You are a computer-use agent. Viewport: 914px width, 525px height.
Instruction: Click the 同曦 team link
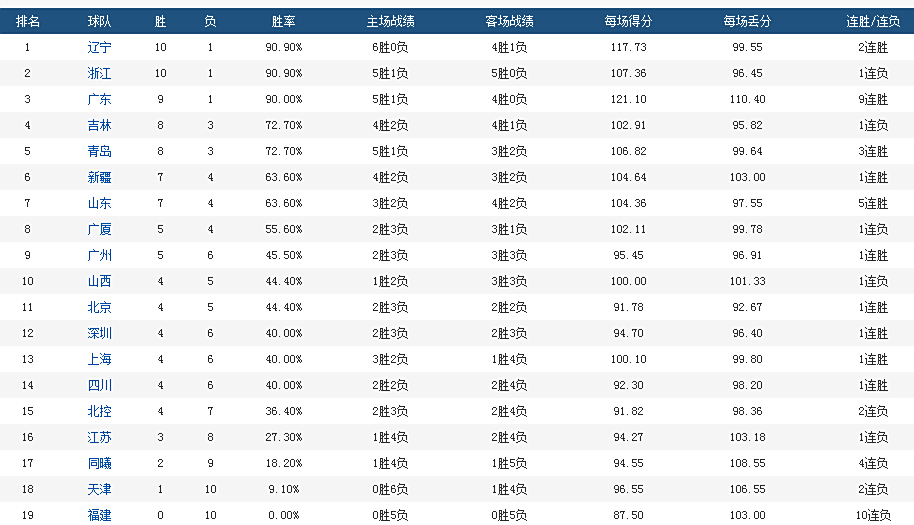pyautogui.click(x=99, y=463)
